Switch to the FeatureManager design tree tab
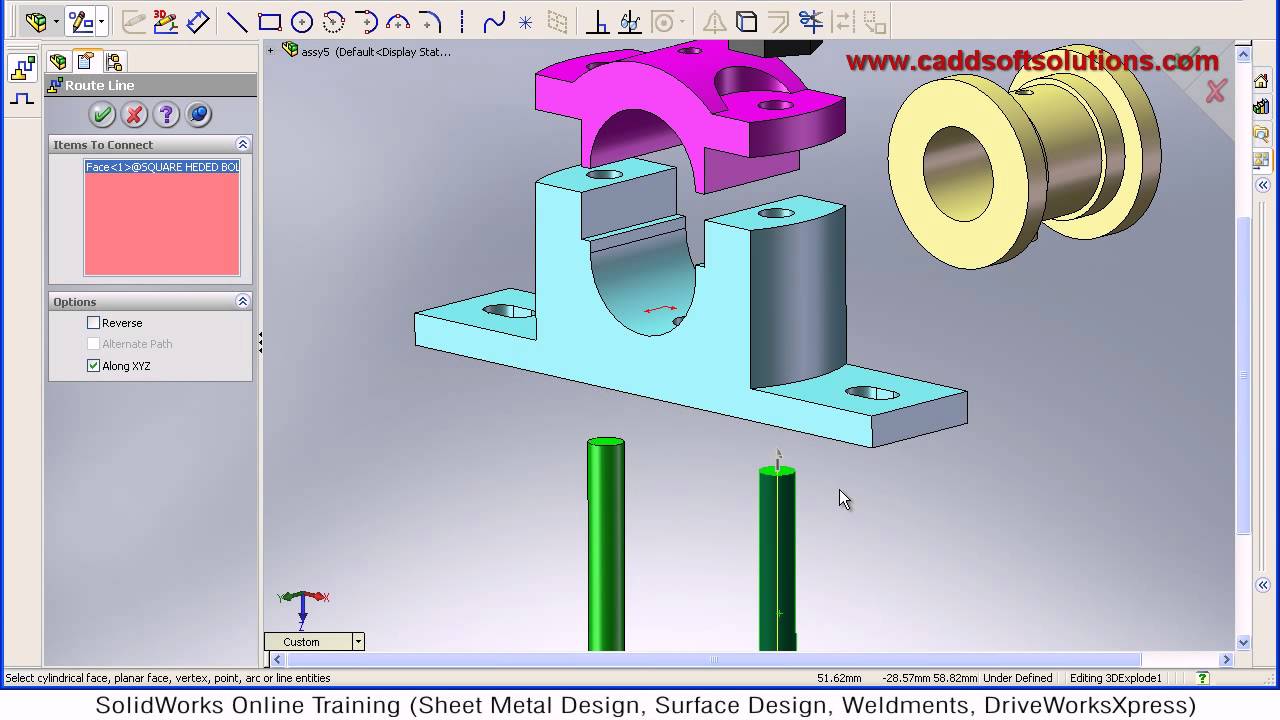Screen dimensions: 1280x720 point(58,62)
